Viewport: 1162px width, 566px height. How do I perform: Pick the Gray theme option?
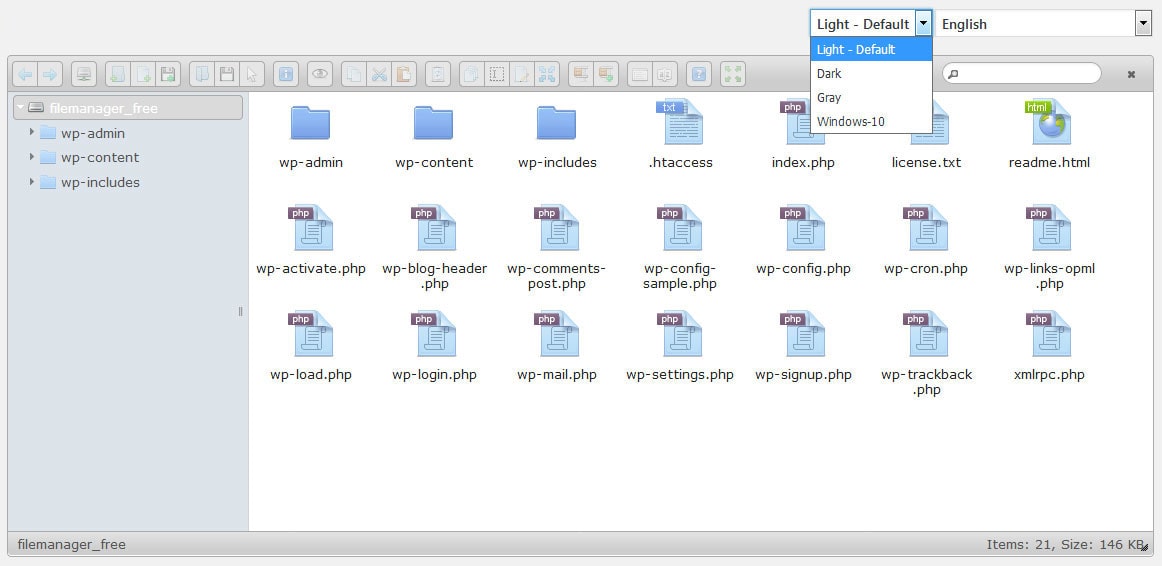[x=829, y=98]
